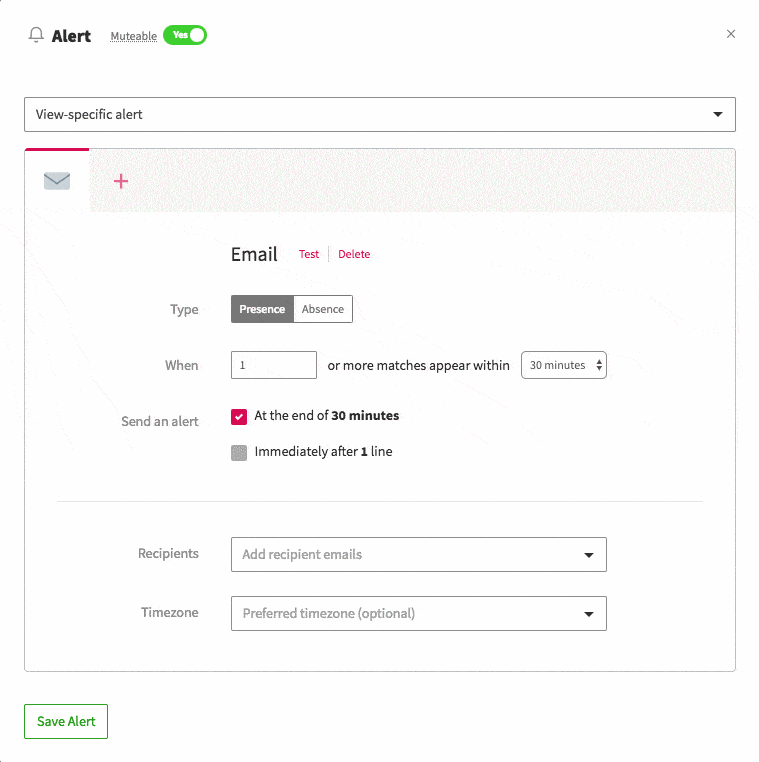Toggle the Muteable switch off

click(185, 35)
